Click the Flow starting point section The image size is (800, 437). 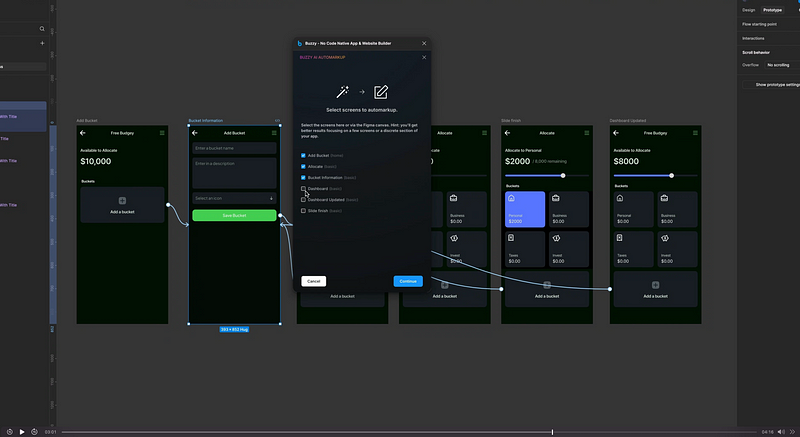coord(759,24)
